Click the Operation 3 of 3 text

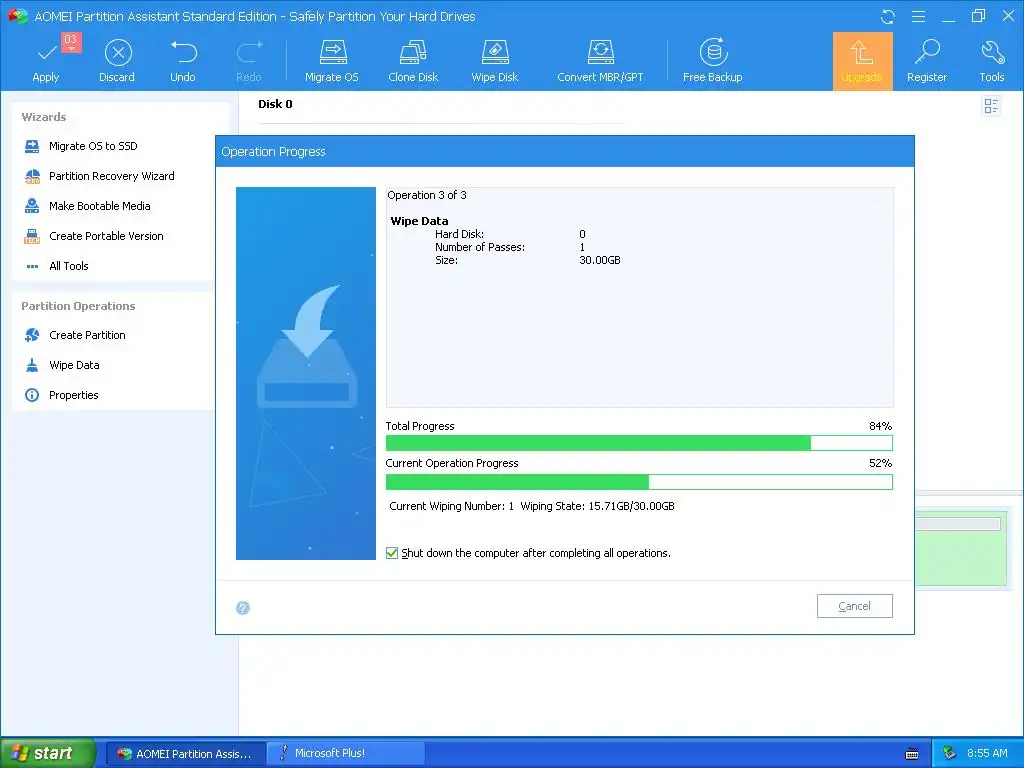(427, 195)
